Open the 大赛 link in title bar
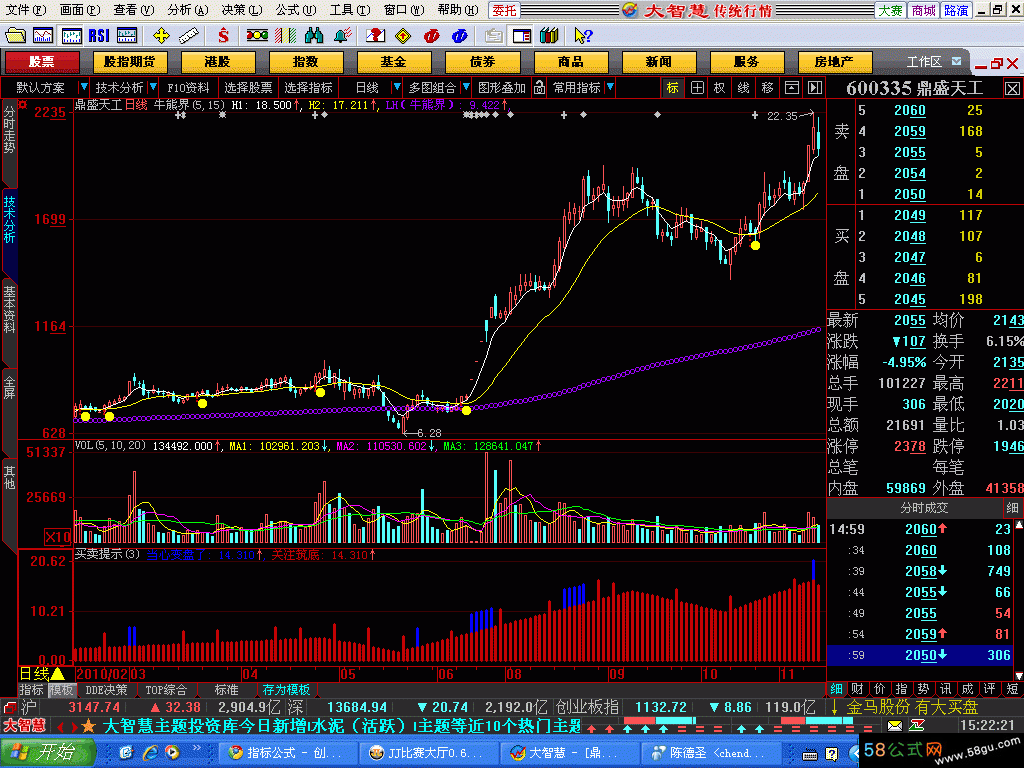The image size is (1024, 768). (x=891, y=10)
